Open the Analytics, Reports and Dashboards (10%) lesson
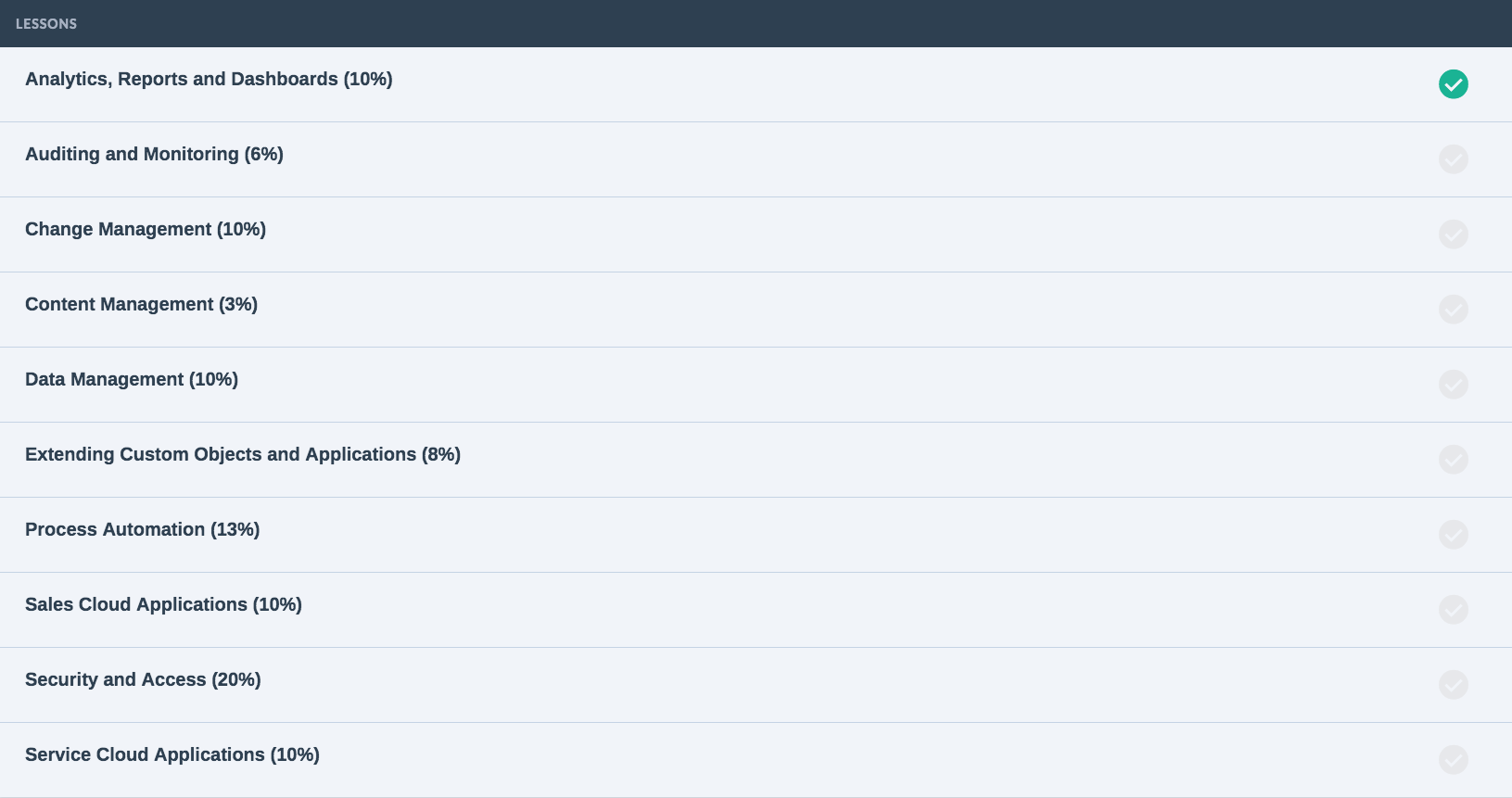 (x=209, y=80)
